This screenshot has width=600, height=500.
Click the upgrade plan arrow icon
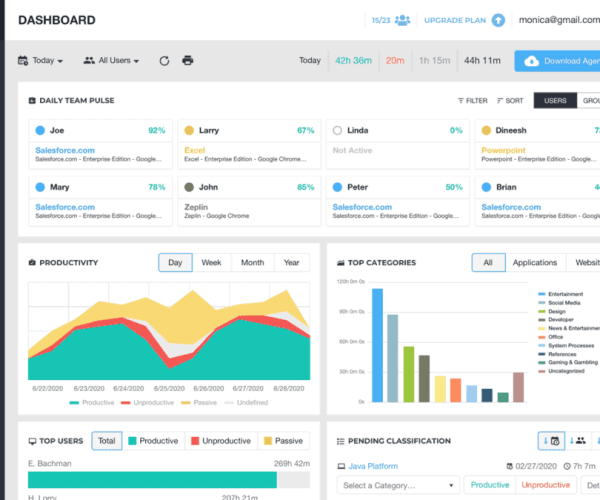coord(498,20)
